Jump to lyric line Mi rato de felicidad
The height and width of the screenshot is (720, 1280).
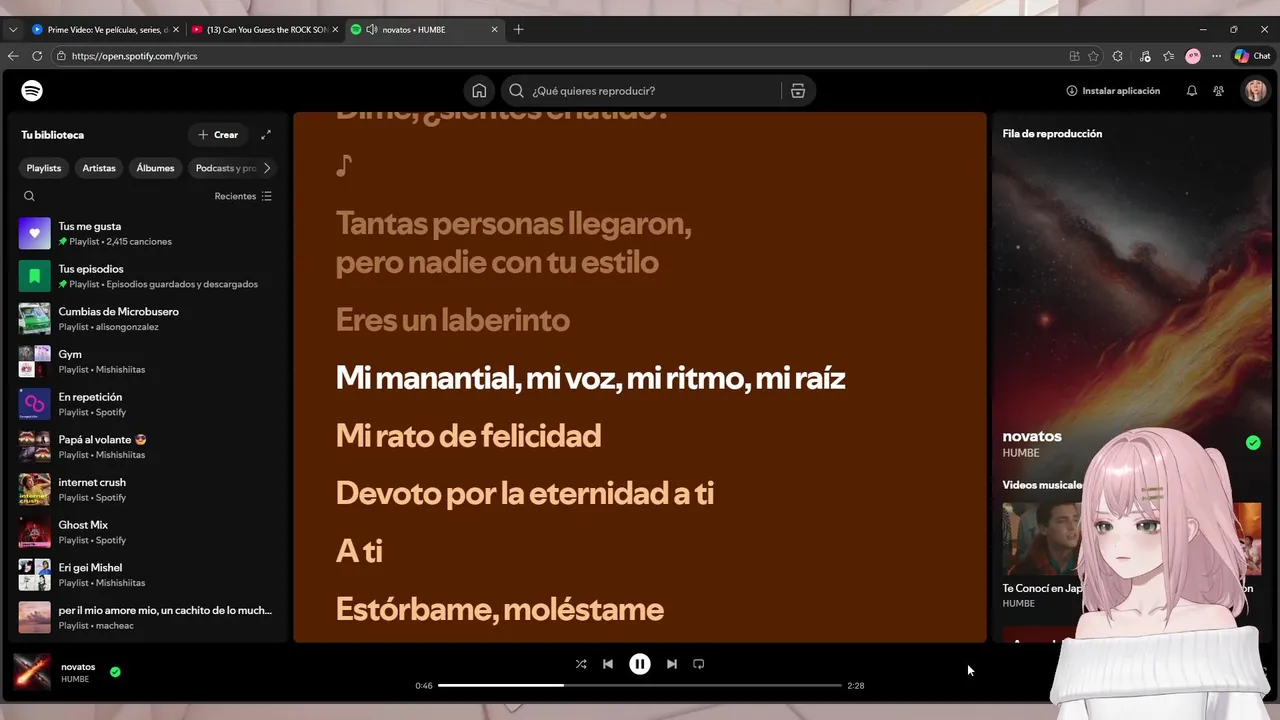468,436
